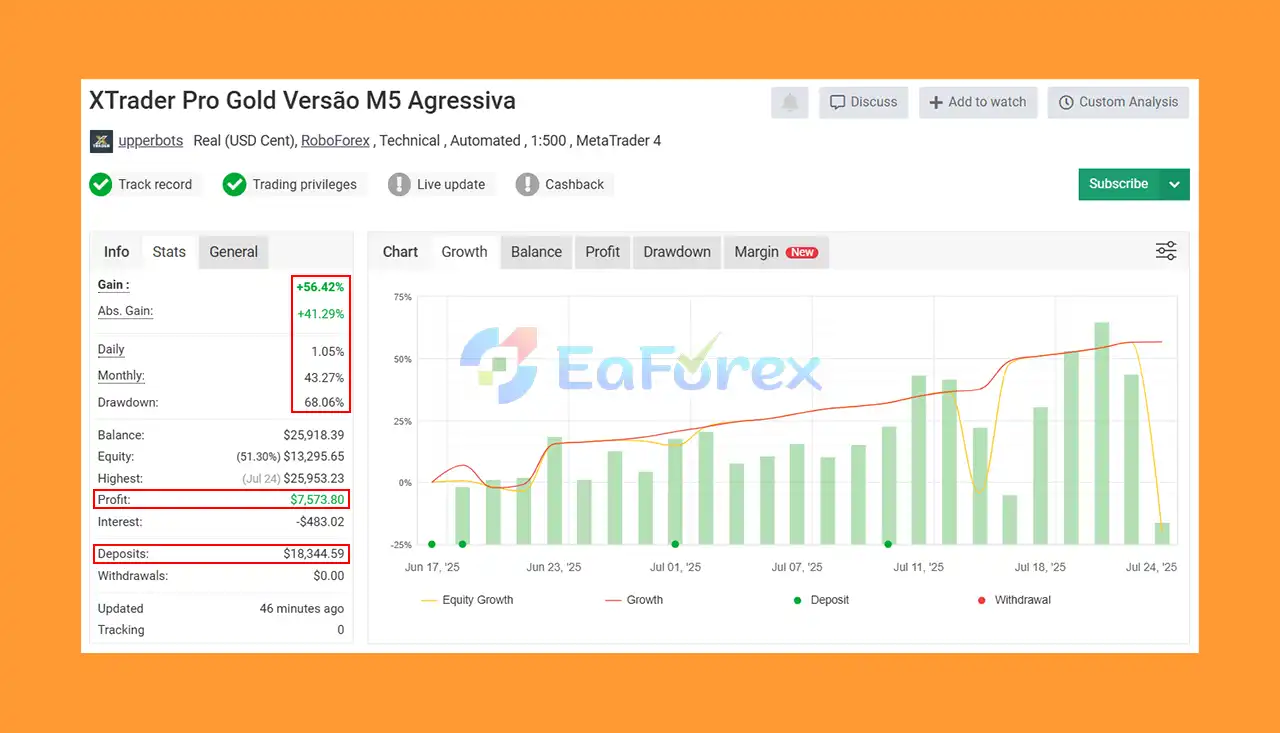Click the Gain label
The width and height of the screenshot is (1280, 733).
coord(113,285)
